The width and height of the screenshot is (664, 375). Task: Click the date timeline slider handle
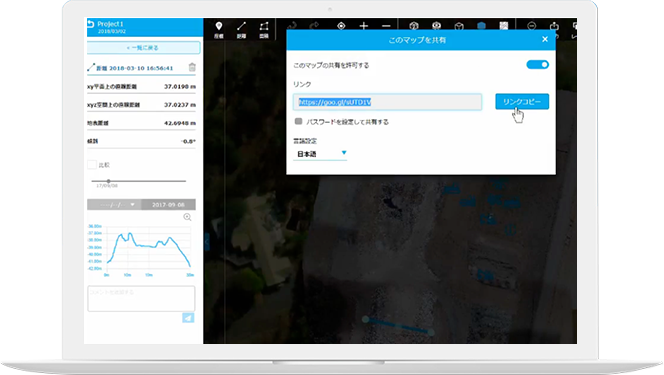(x=108, y=181)
